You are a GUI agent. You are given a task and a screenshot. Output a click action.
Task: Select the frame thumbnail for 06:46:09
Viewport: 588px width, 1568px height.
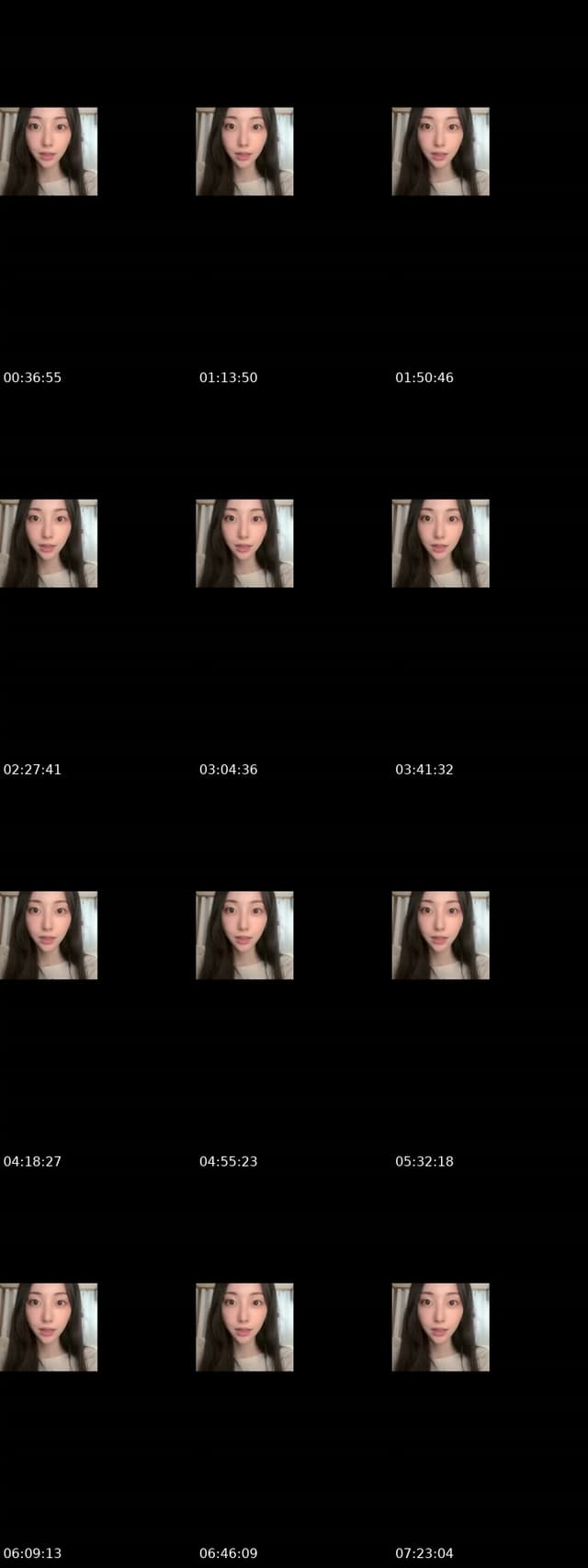[x=244, y=1327]
